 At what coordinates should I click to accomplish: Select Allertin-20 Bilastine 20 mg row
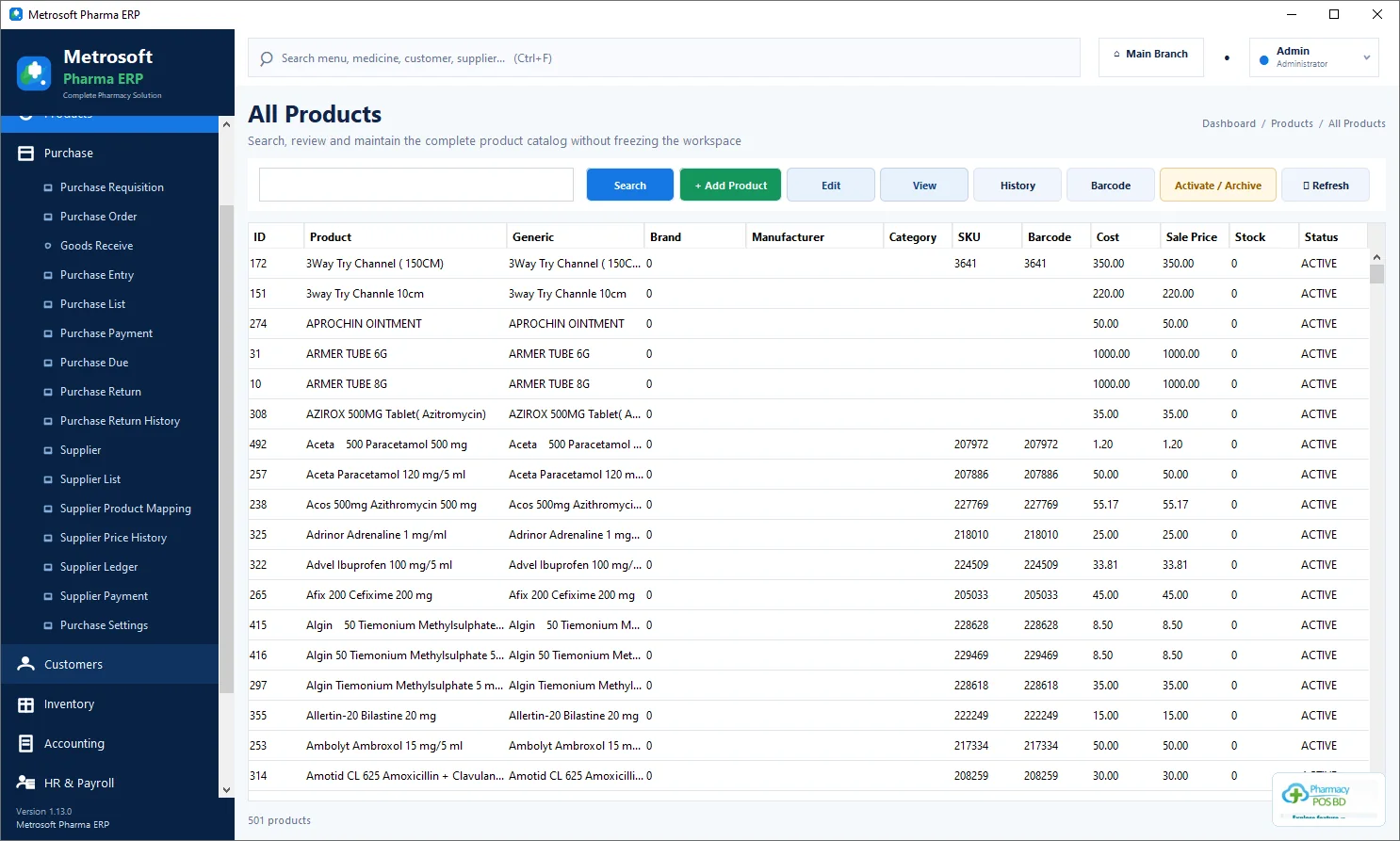808,716
